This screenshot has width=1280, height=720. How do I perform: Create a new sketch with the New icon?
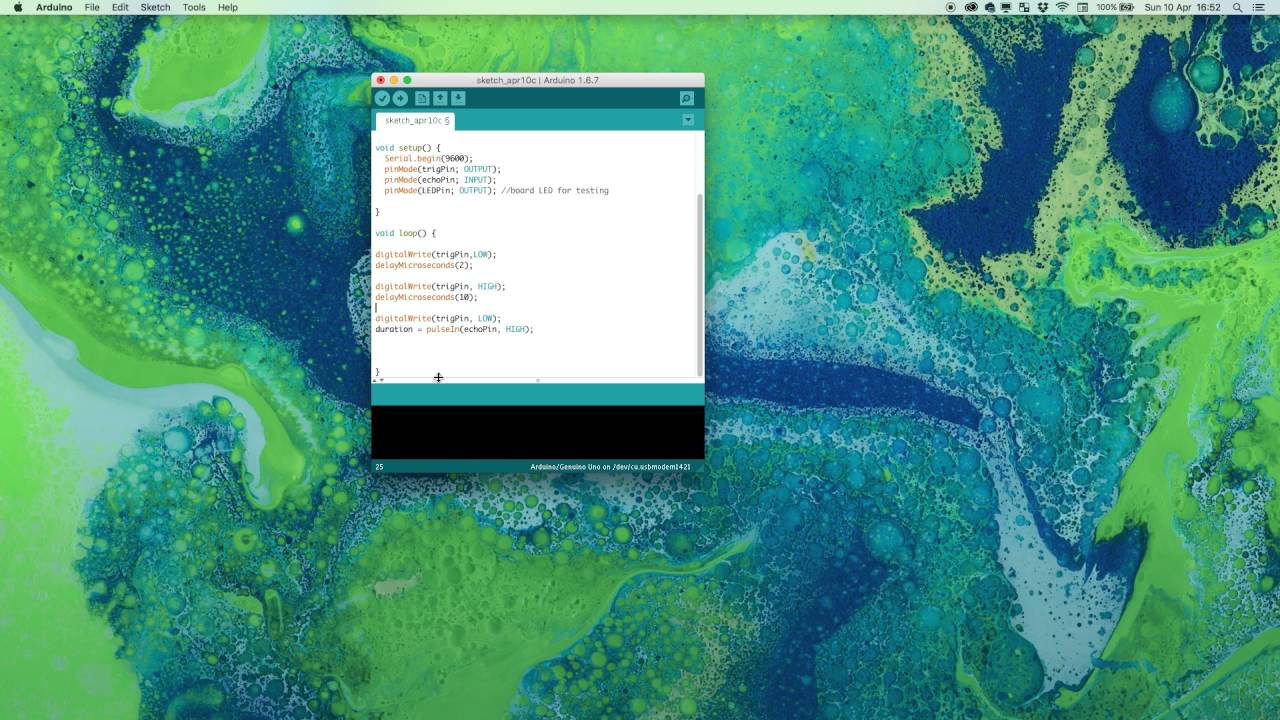coord(422,98)
